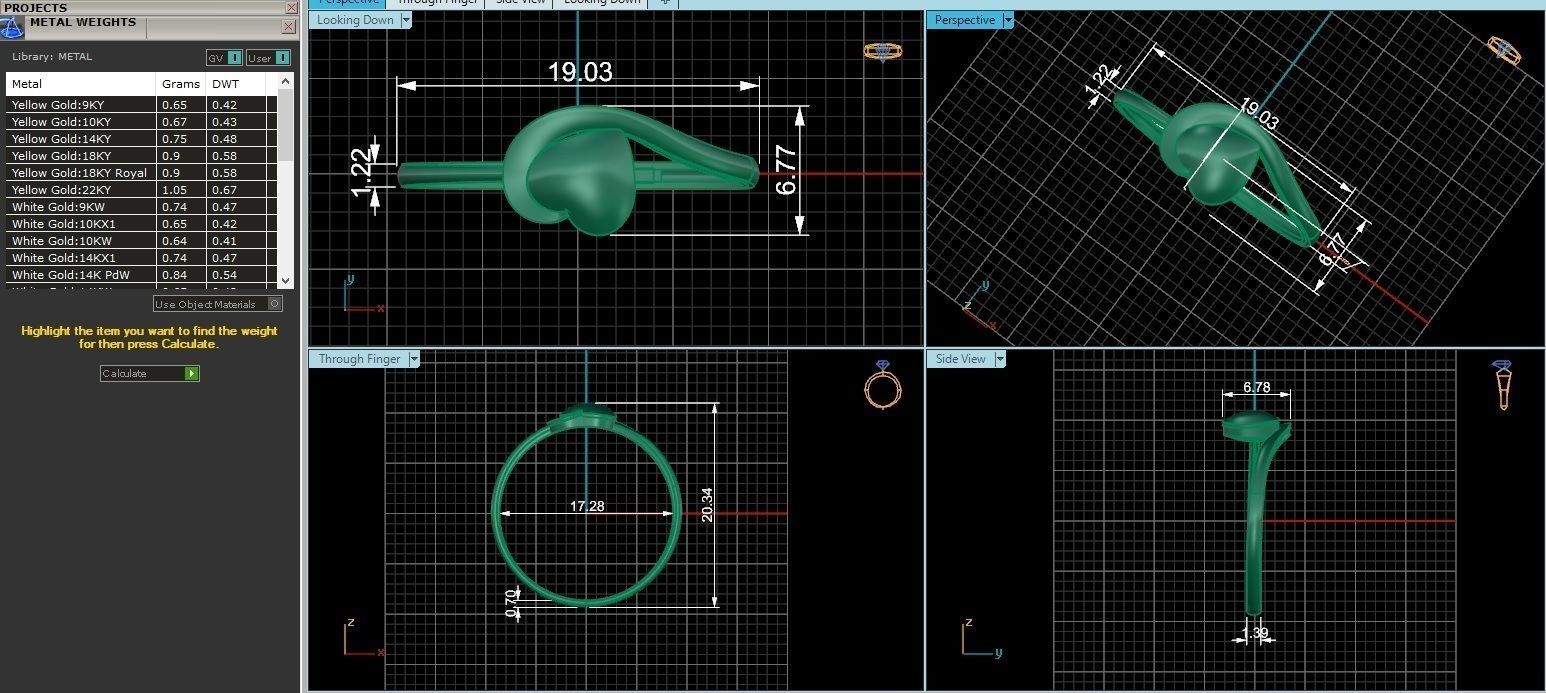Image resolution: width=1546 pixels, height=693 pixels.
Task: Click 6.77 dimension in Looking Down viewport
Action: pyautogui.click(x=786, y=171)
